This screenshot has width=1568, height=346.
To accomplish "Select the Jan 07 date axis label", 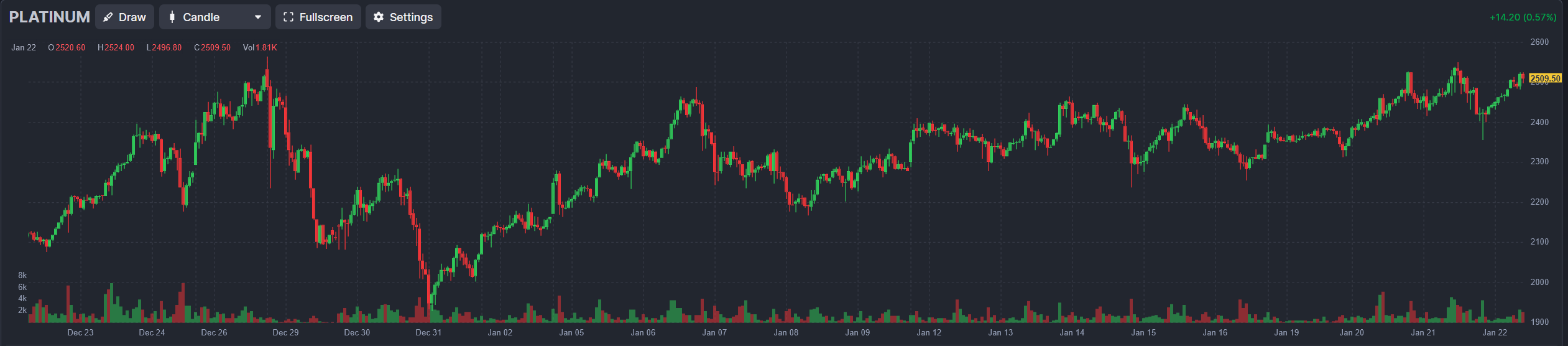I will click(714, 333).
